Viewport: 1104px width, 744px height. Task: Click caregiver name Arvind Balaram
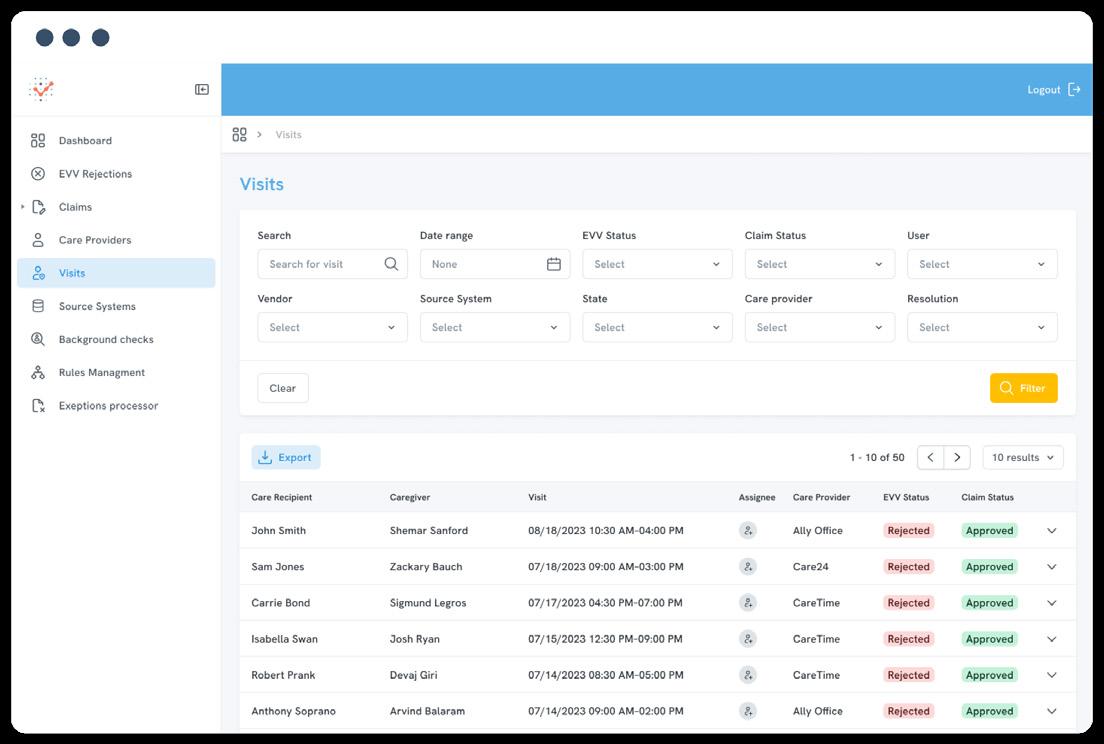coord(427,711)
